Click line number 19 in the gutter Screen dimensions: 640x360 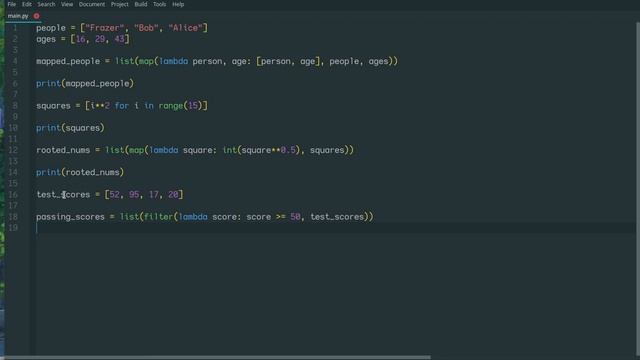(x=13, y=228)
